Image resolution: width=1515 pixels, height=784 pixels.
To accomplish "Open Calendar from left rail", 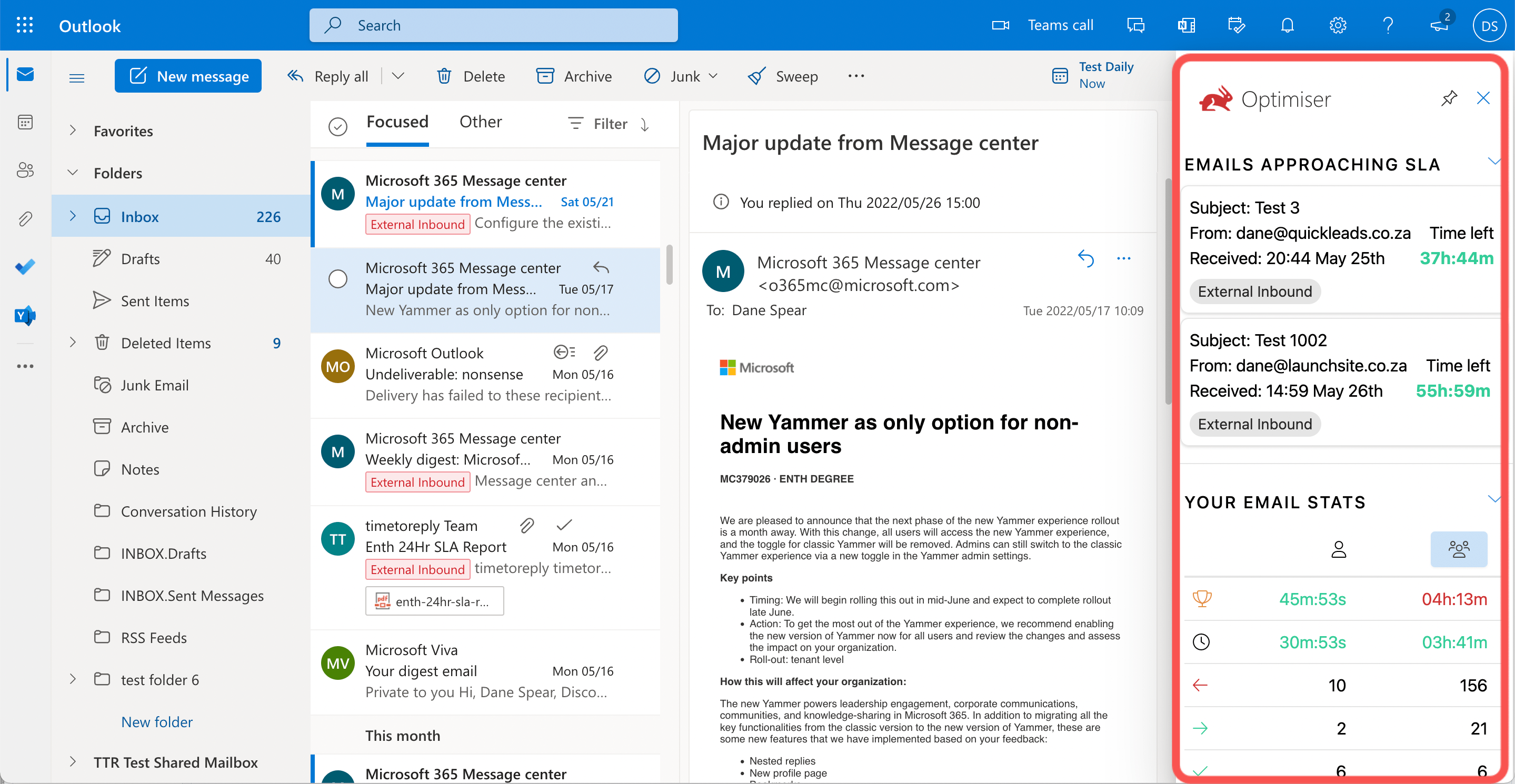I will click(x=25, y=122).
